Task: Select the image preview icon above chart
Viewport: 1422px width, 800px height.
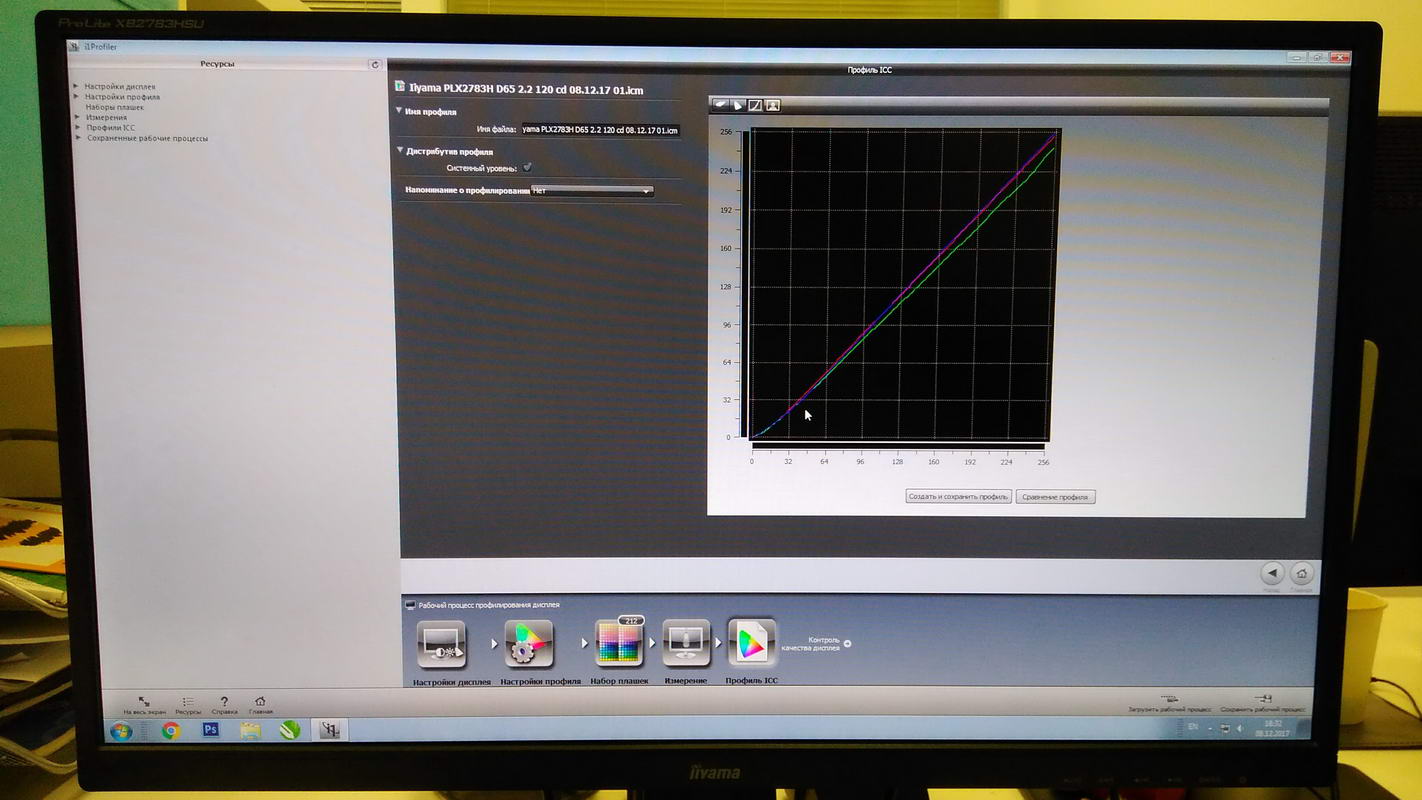Action: [772, 104]
